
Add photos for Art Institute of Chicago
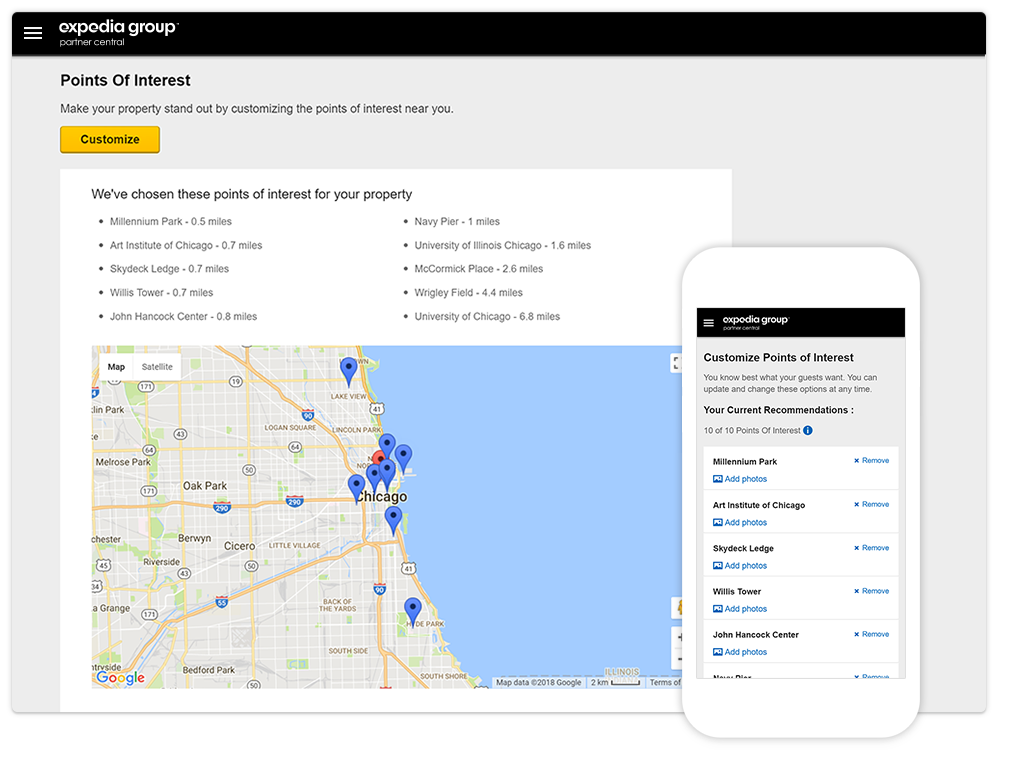[x=740, y=522]
